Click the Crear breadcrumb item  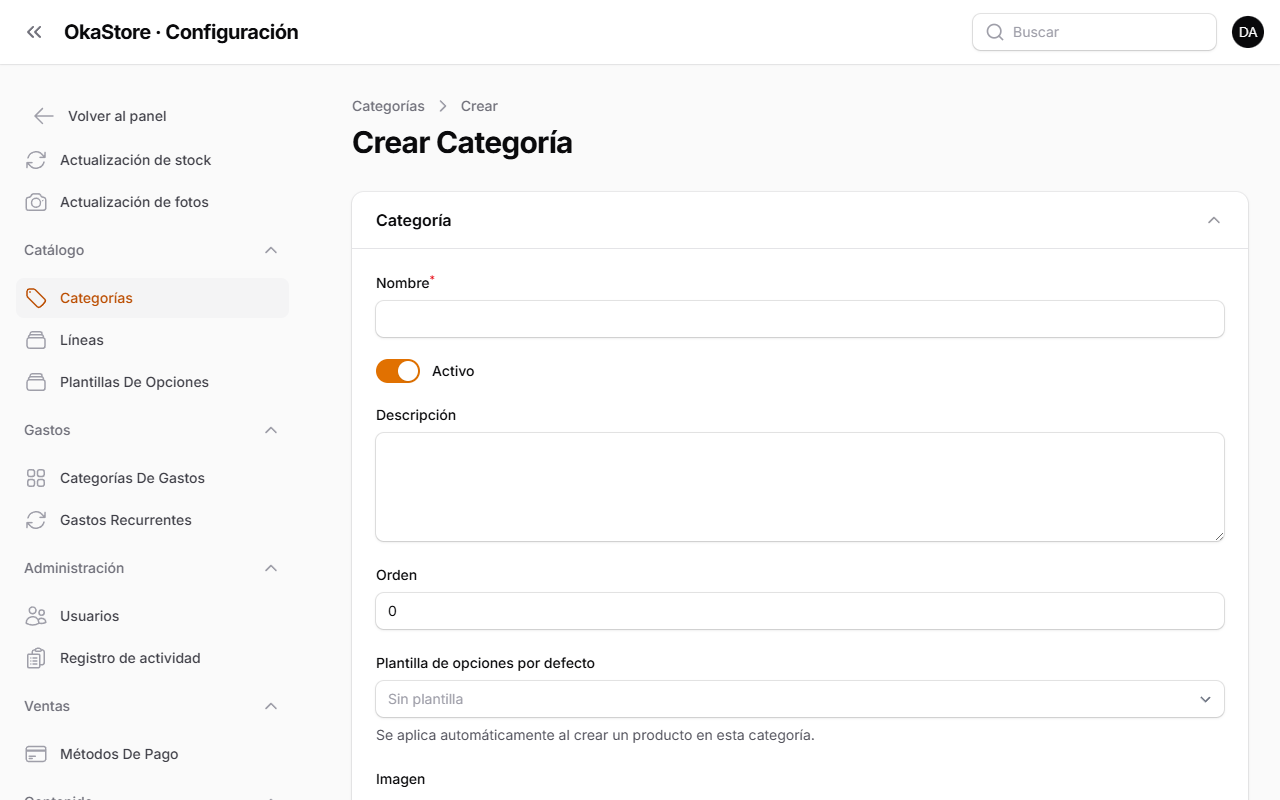click(479, 106)
